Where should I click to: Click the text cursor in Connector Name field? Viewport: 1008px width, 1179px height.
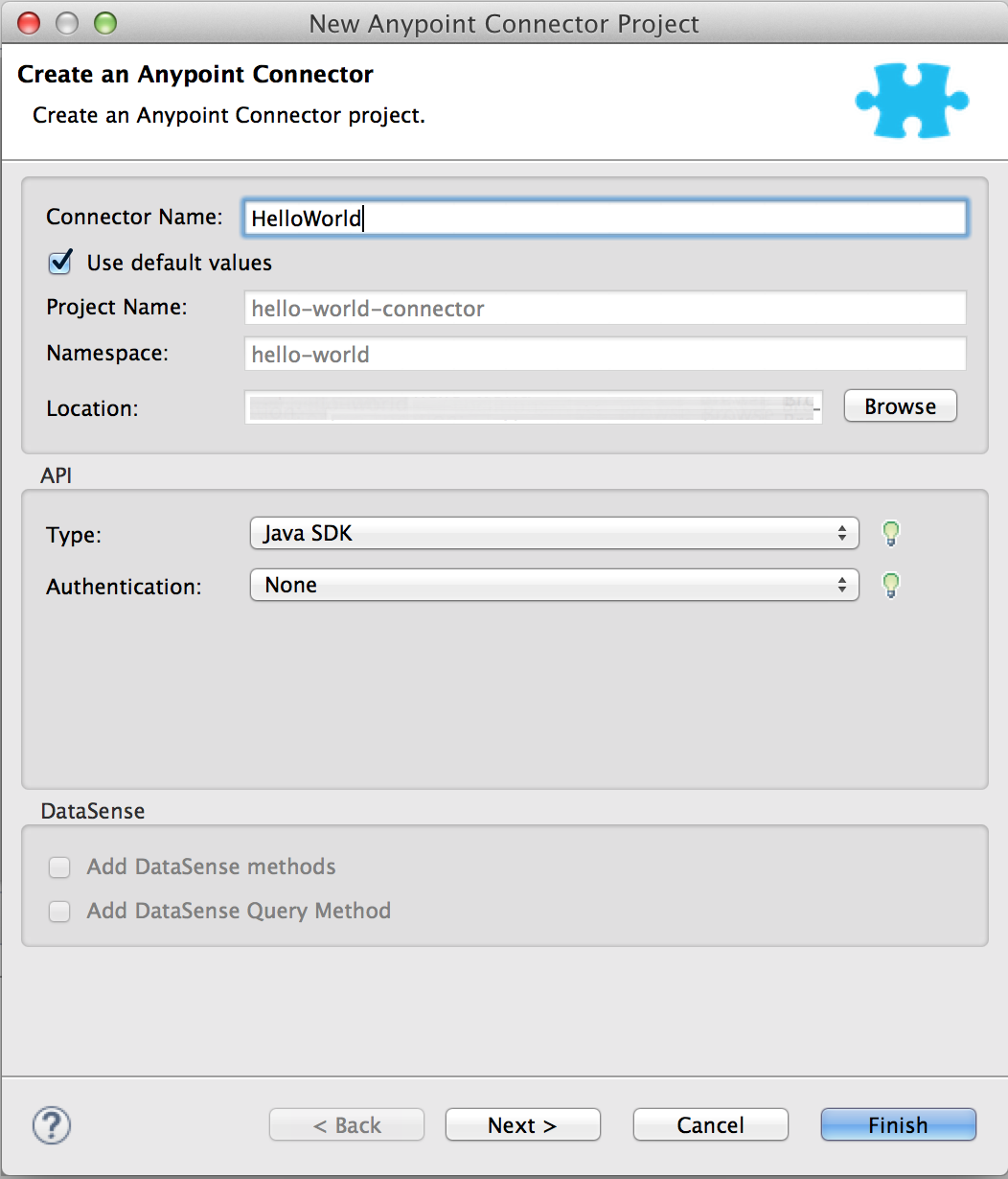pos(363,219)
